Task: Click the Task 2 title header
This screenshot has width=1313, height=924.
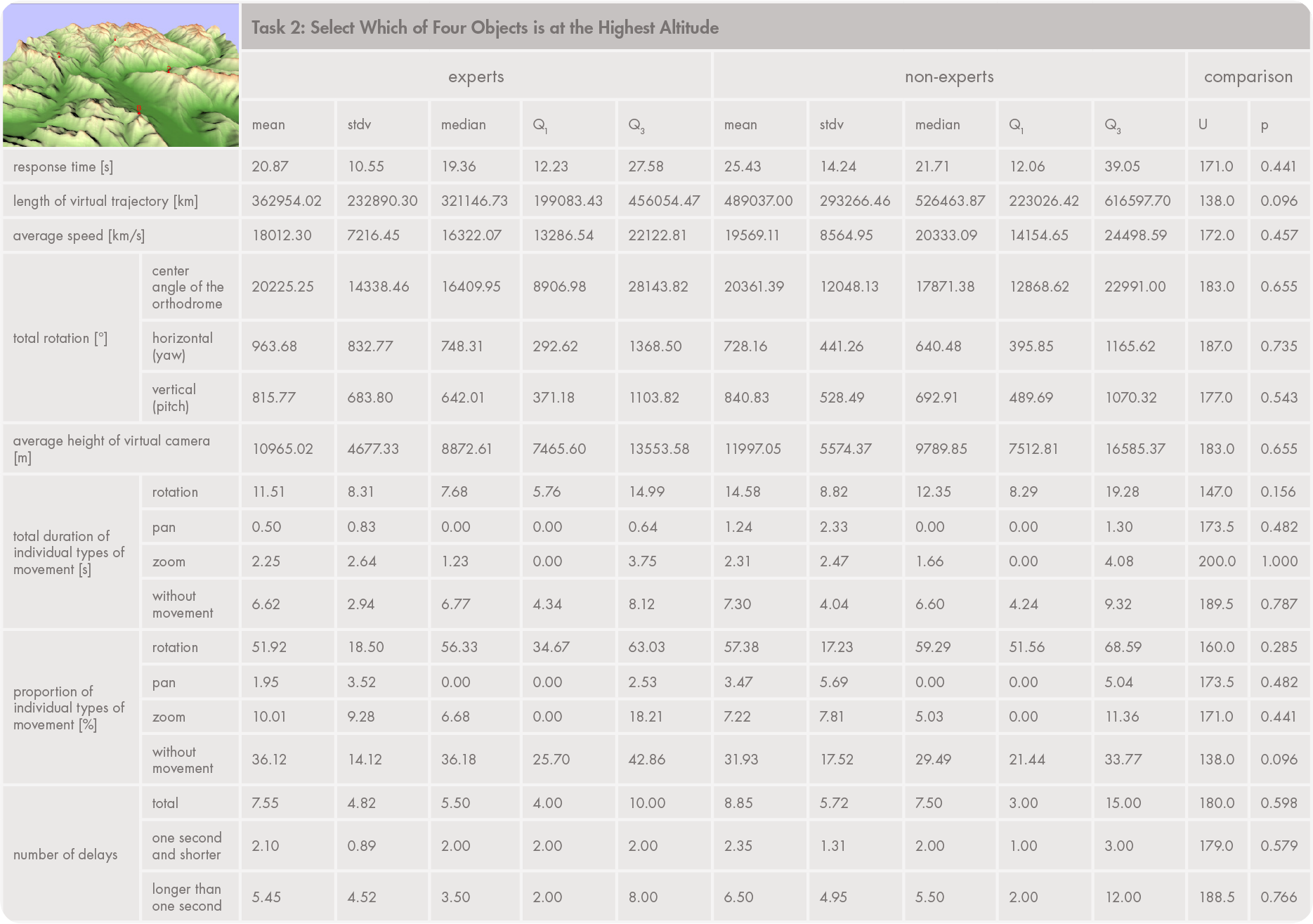Action: click(485, 28)
